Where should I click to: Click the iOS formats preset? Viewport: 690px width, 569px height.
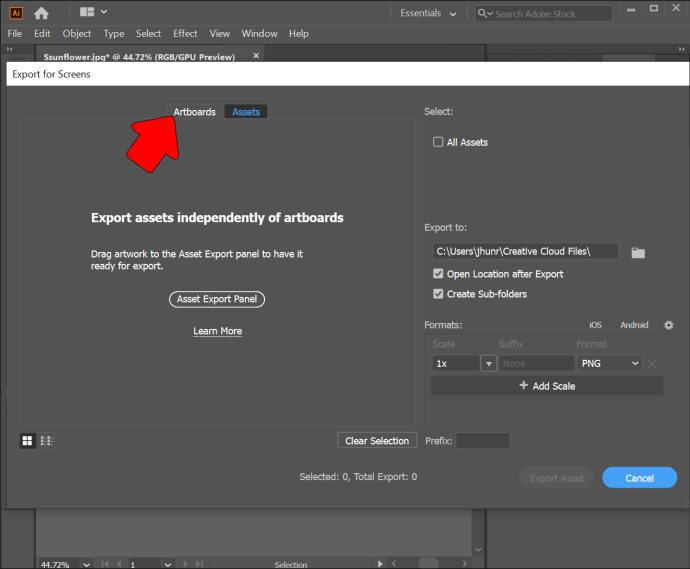[595, 325]
